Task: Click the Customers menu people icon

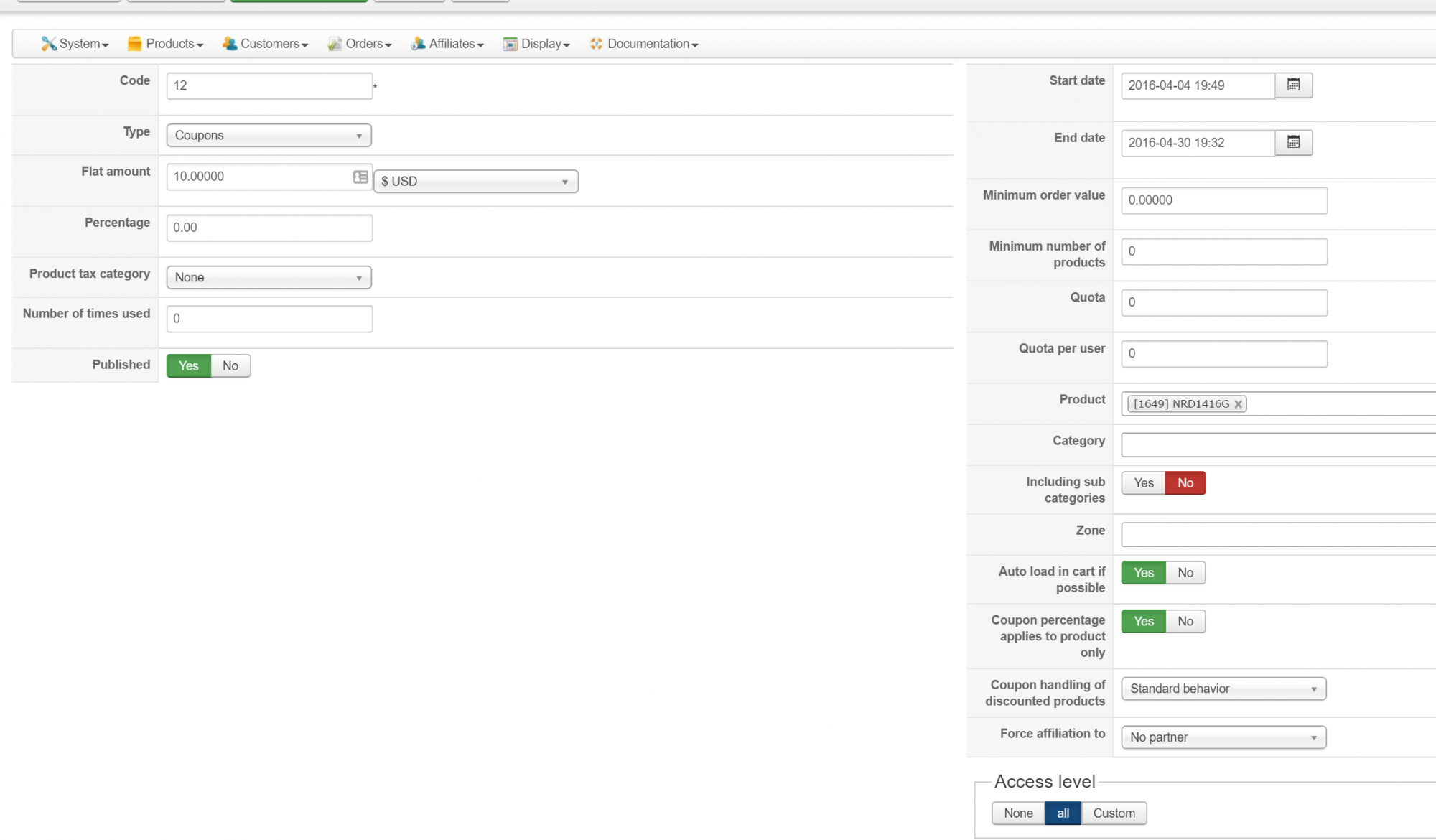Action: (x=230, y=44)
